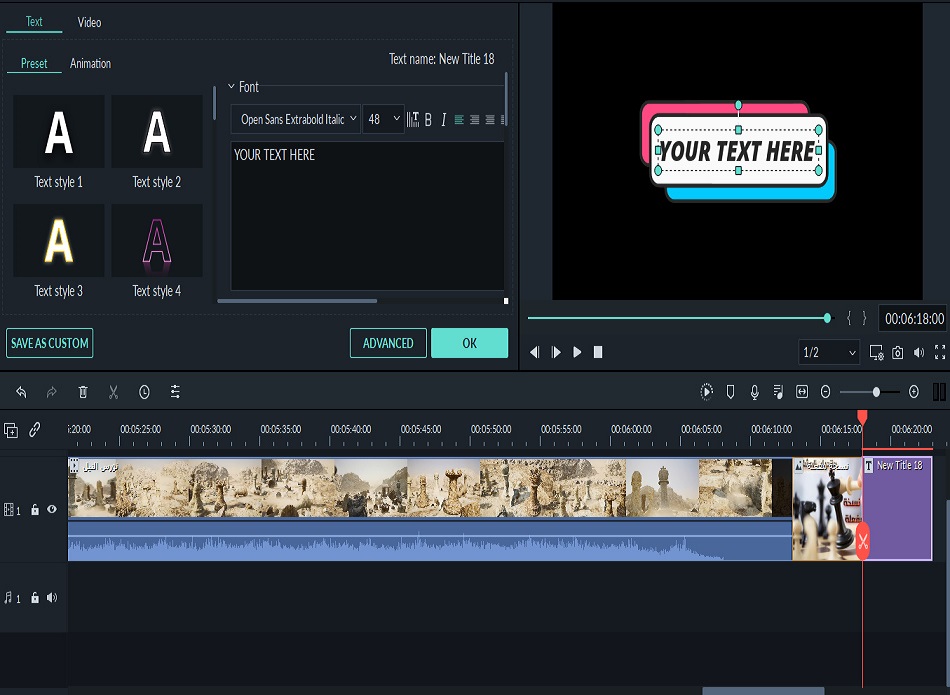Click the ADVANCED button
950x695 pixels.
pos(388,343)
